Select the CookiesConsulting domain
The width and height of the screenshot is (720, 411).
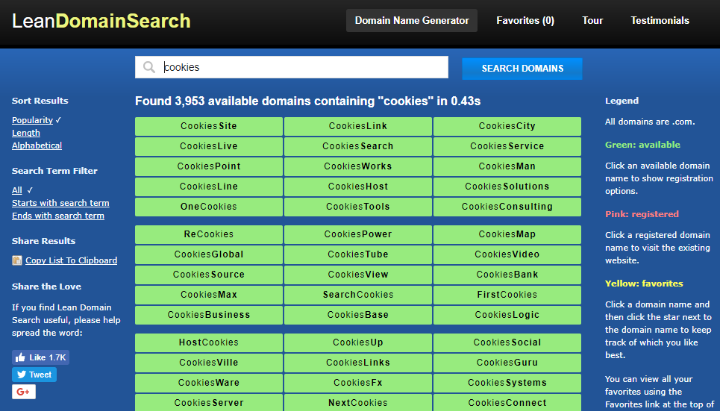(x=507, y=207)
